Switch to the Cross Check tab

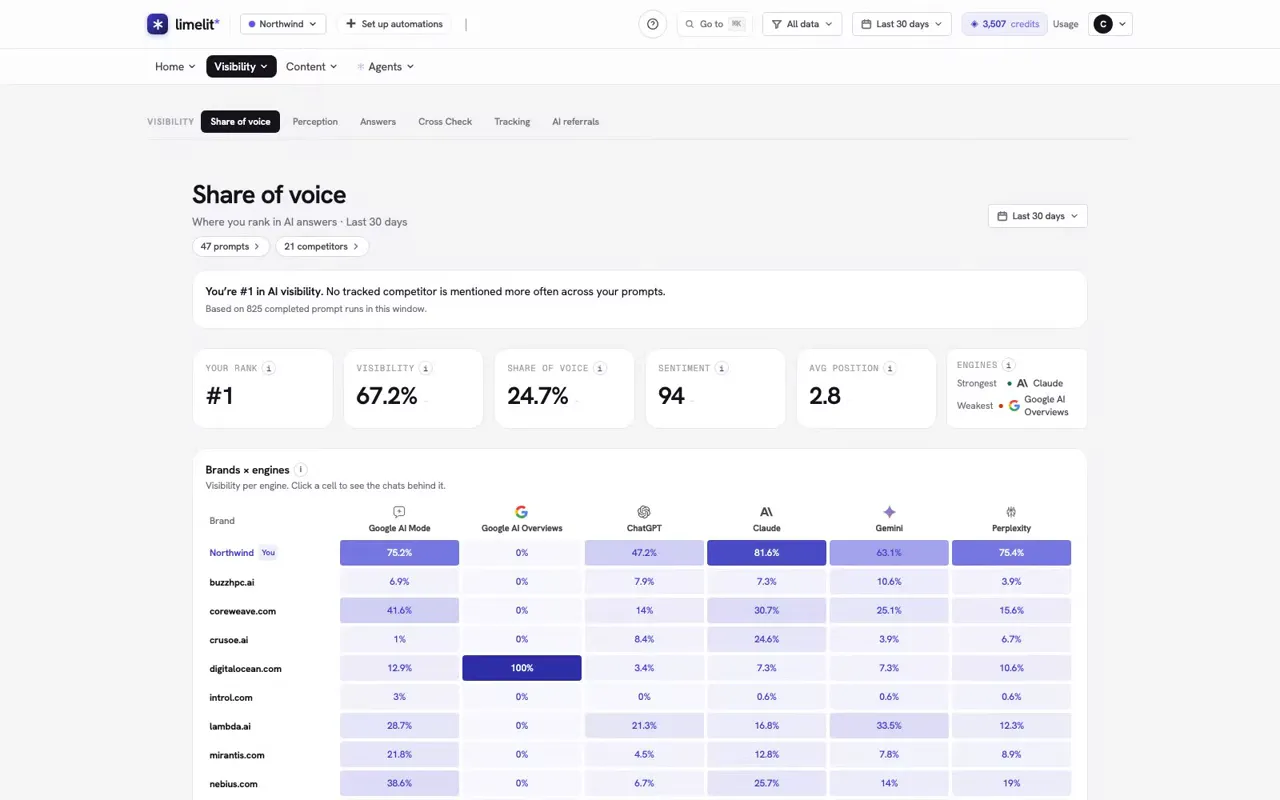point(445,121)
